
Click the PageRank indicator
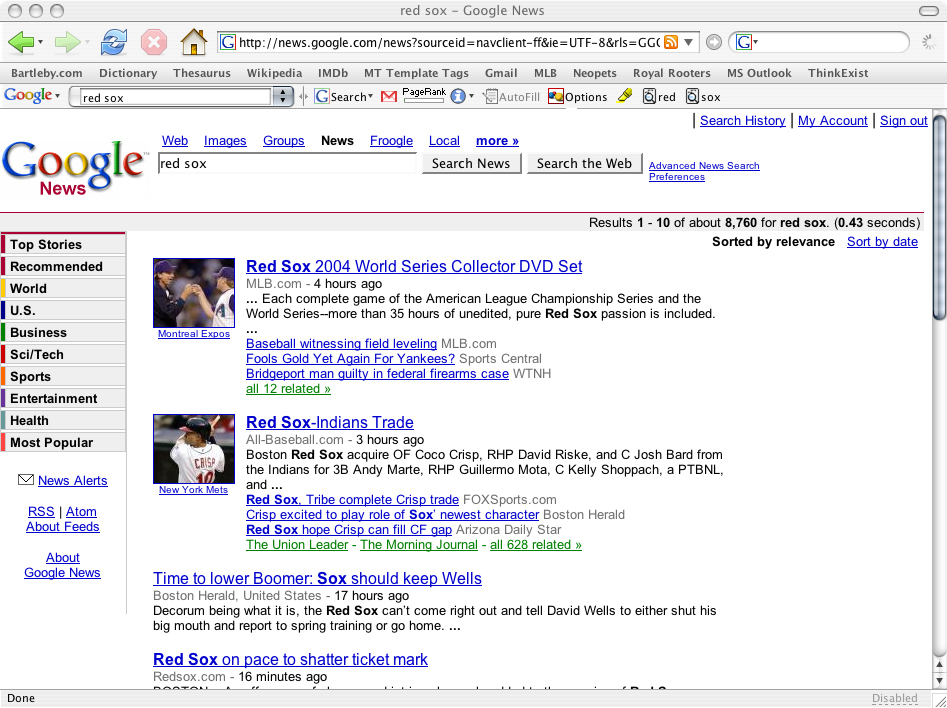point(423,95)
